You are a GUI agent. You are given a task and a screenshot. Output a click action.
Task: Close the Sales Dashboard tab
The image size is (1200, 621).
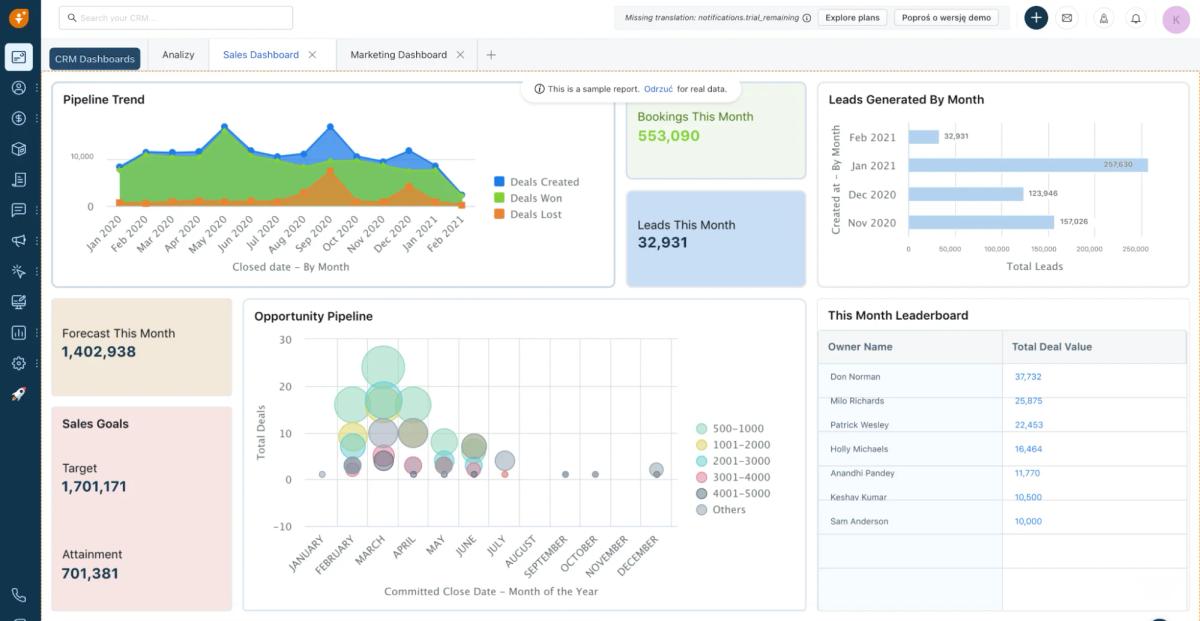click(312, 55)
